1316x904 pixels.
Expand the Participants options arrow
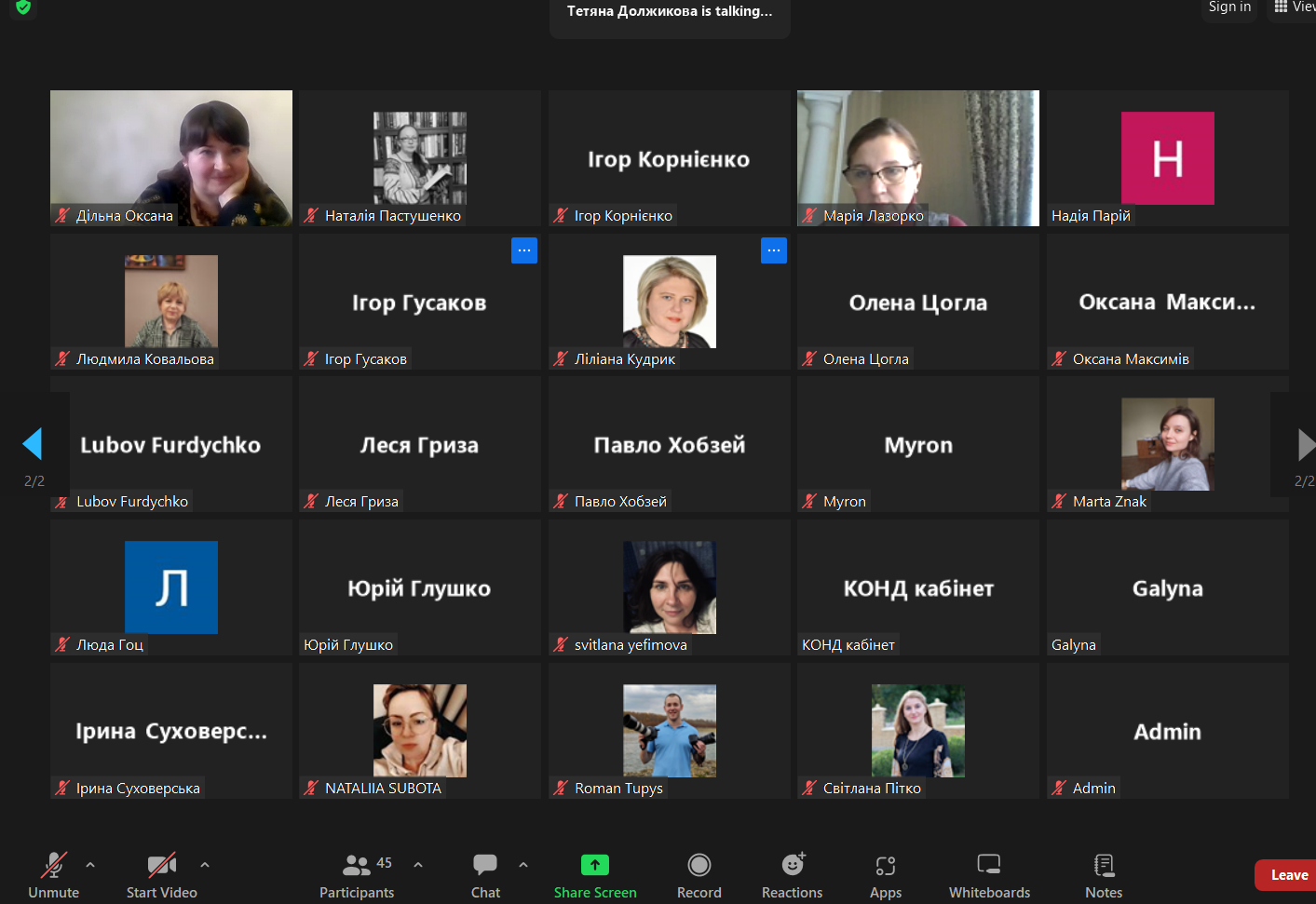coord(418,865)
